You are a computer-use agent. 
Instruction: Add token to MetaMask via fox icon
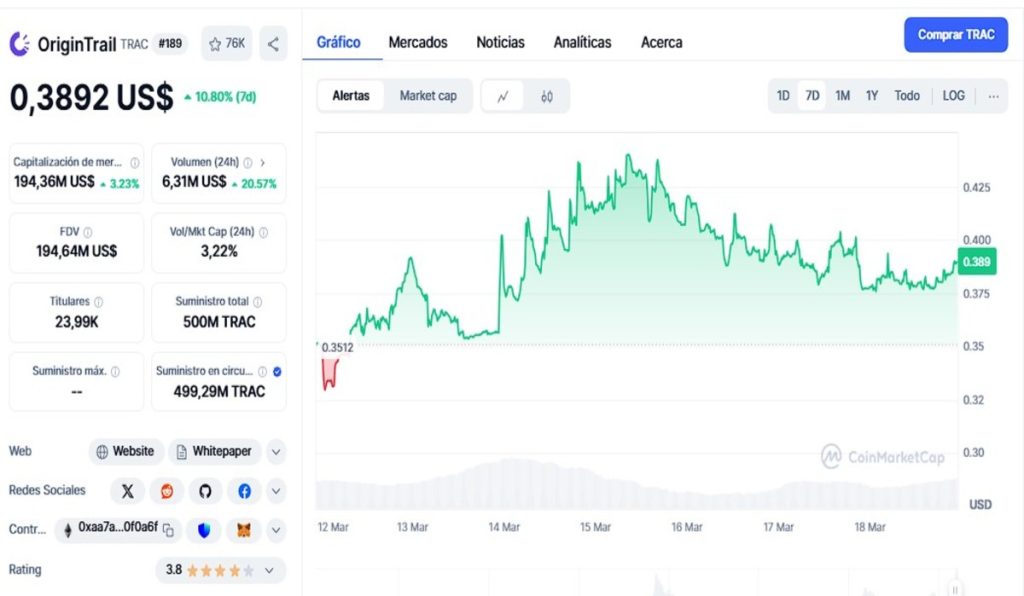click(244, 531)
